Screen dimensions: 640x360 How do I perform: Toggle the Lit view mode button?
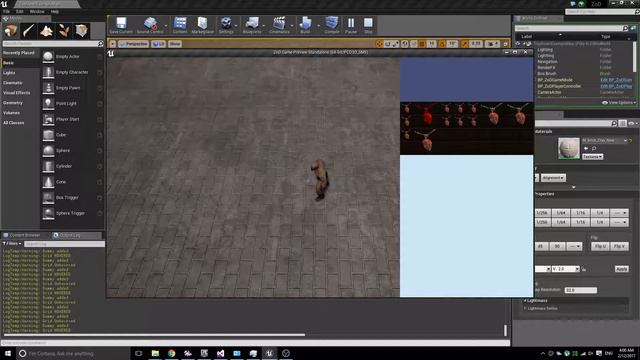click(158, 44)
